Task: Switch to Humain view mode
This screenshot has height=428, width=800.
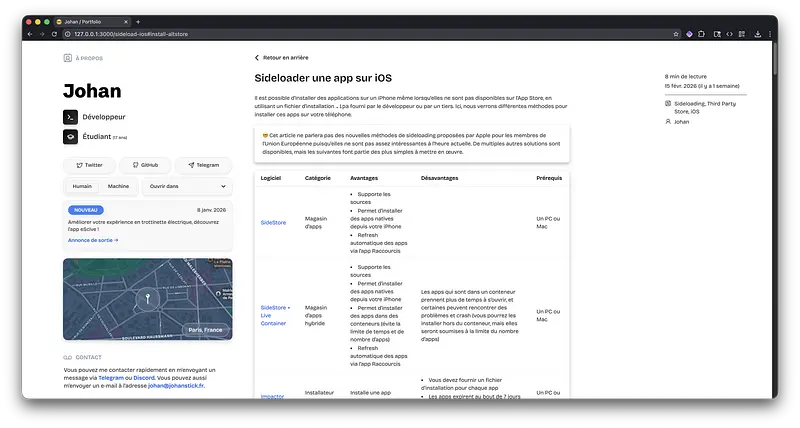Action: (82, 186)
